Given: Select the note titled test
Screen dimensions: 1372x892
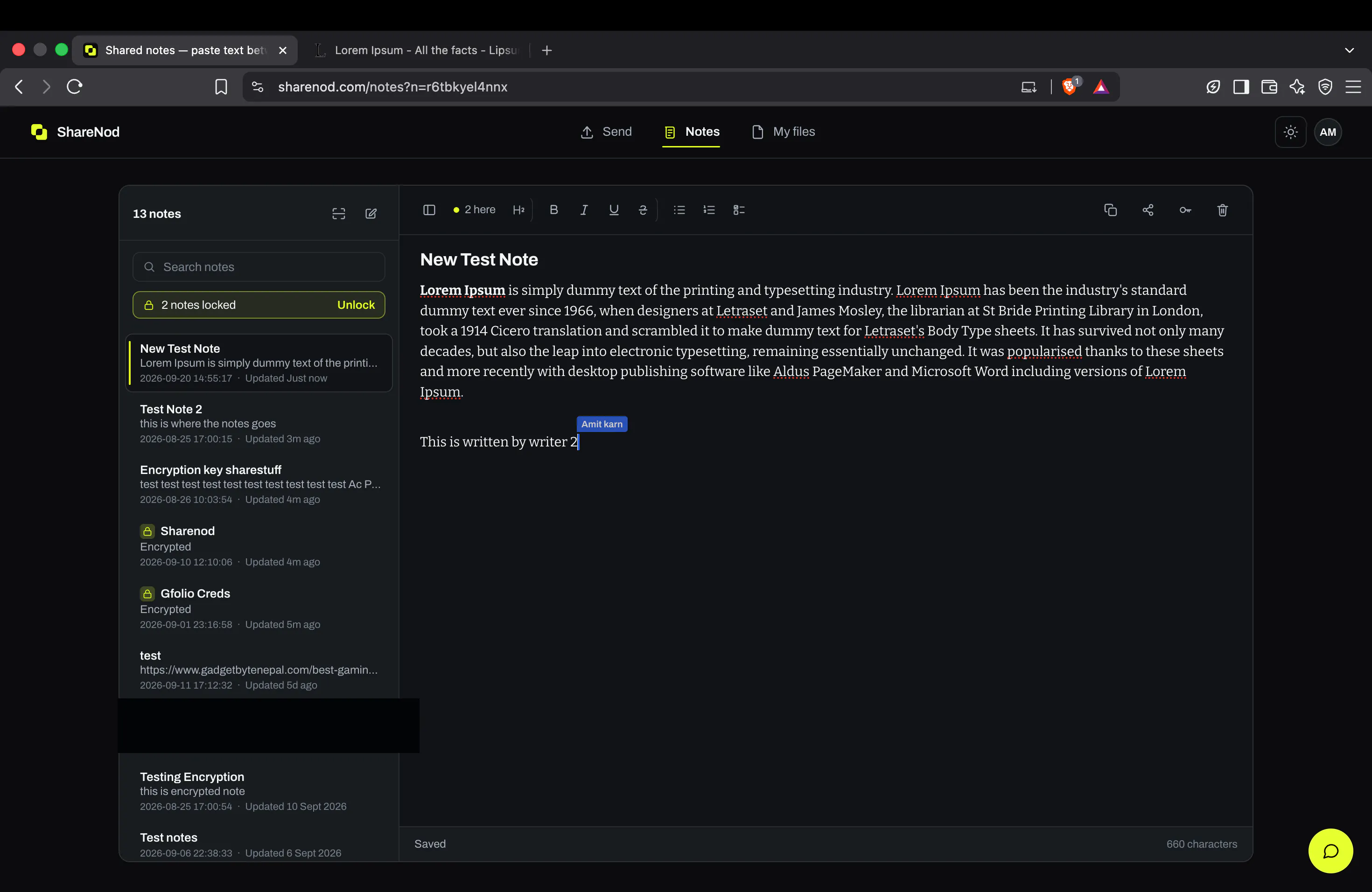Looking at the screenshot, I should 259,669.
